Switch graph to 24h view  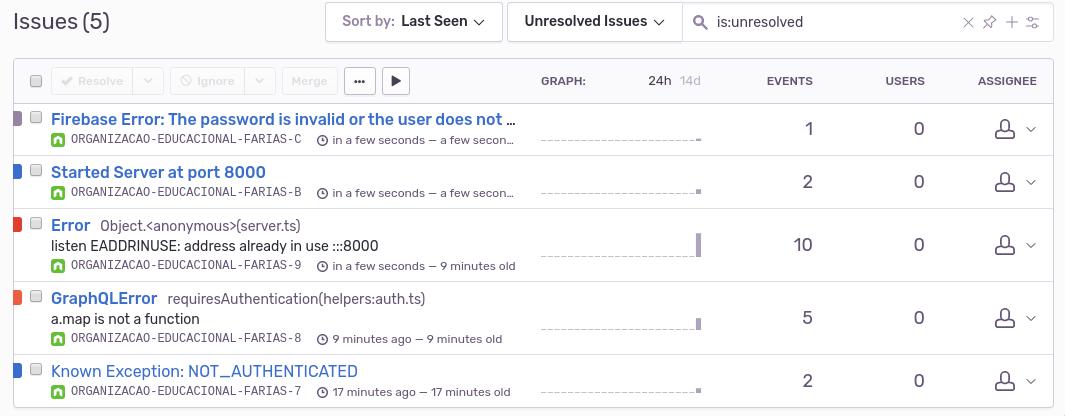pos(659,81)
